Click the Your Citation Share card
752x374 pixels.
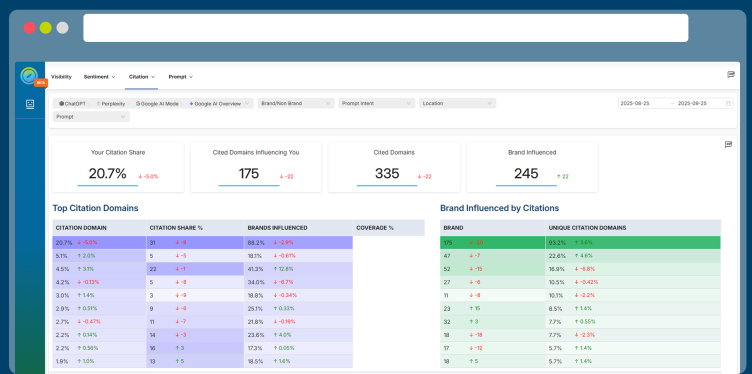(x=118, y=167)
